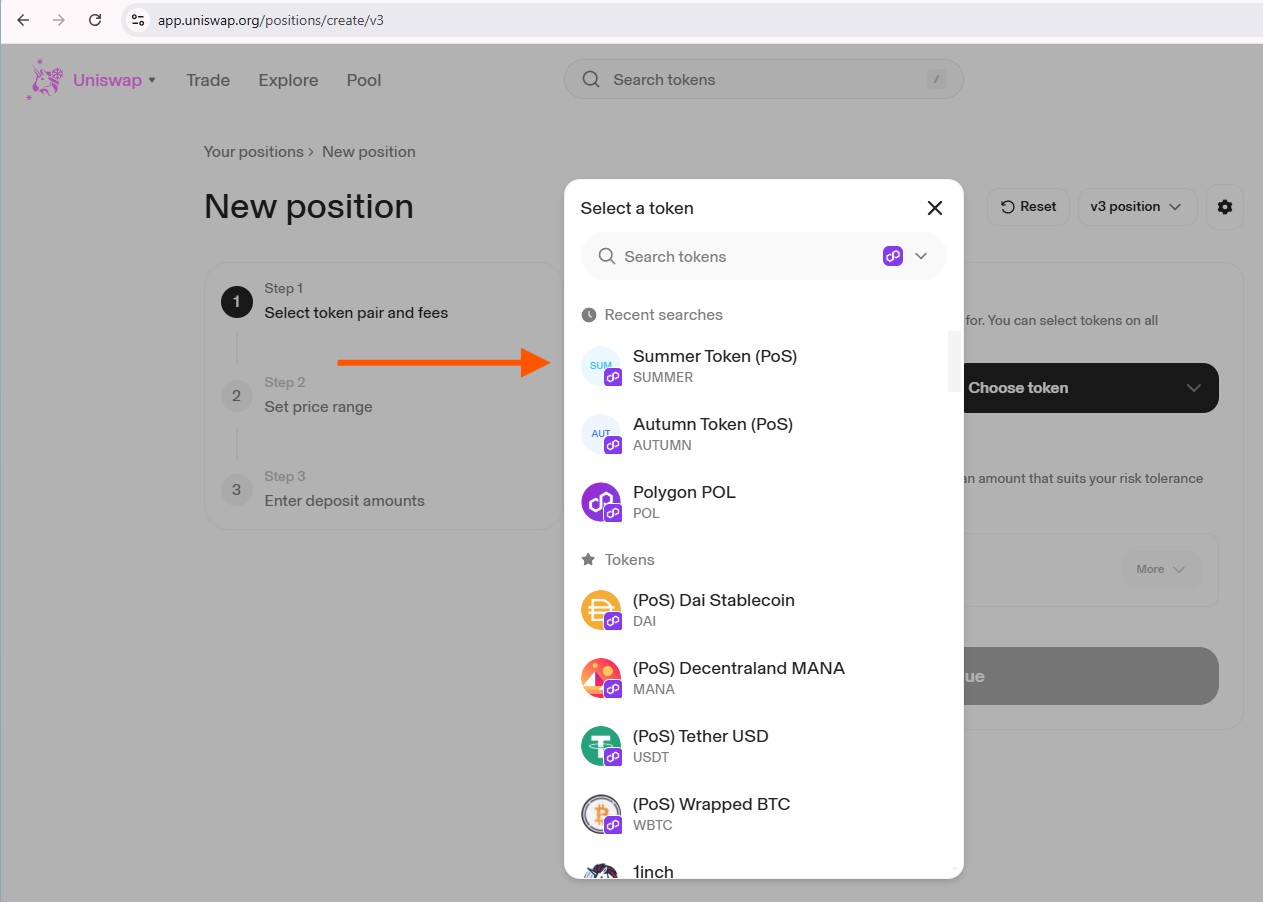Reload the page with browser refresh icon
Image resolution: width=1263 pixels, height=902 pixels.
[x=95, y=20]
